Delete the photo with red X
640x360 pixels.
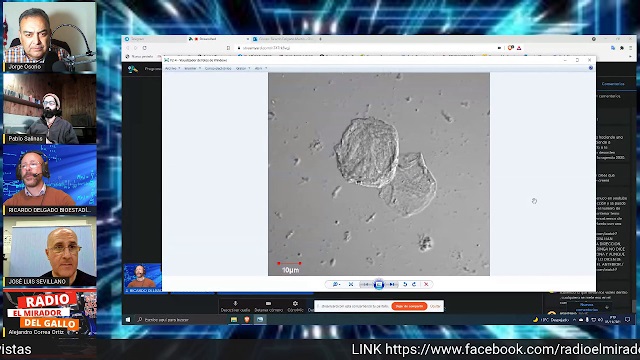coord(426,284)
